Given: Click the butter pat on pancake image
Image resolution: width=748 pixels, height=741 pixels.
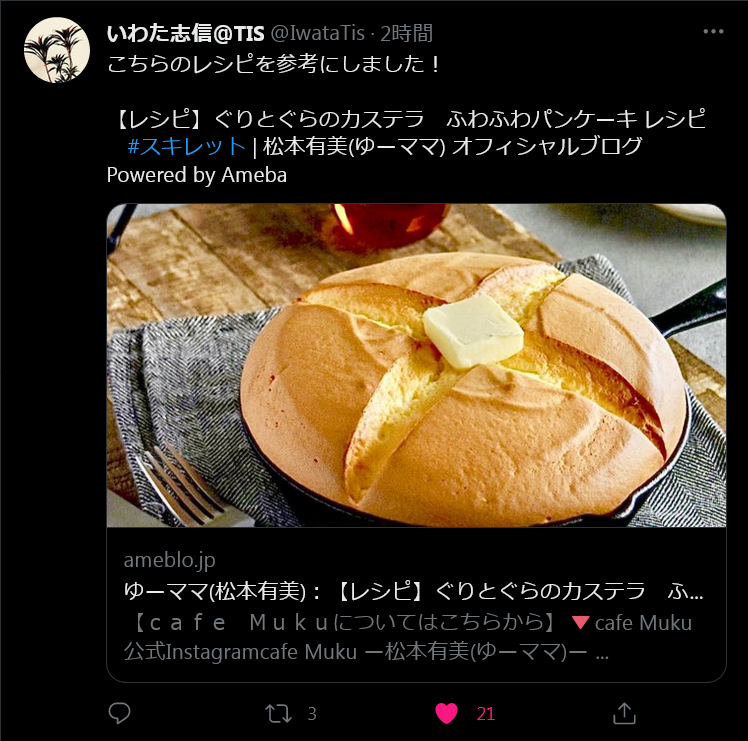Looking at the screenshot, I should click(x=473, y=331).
